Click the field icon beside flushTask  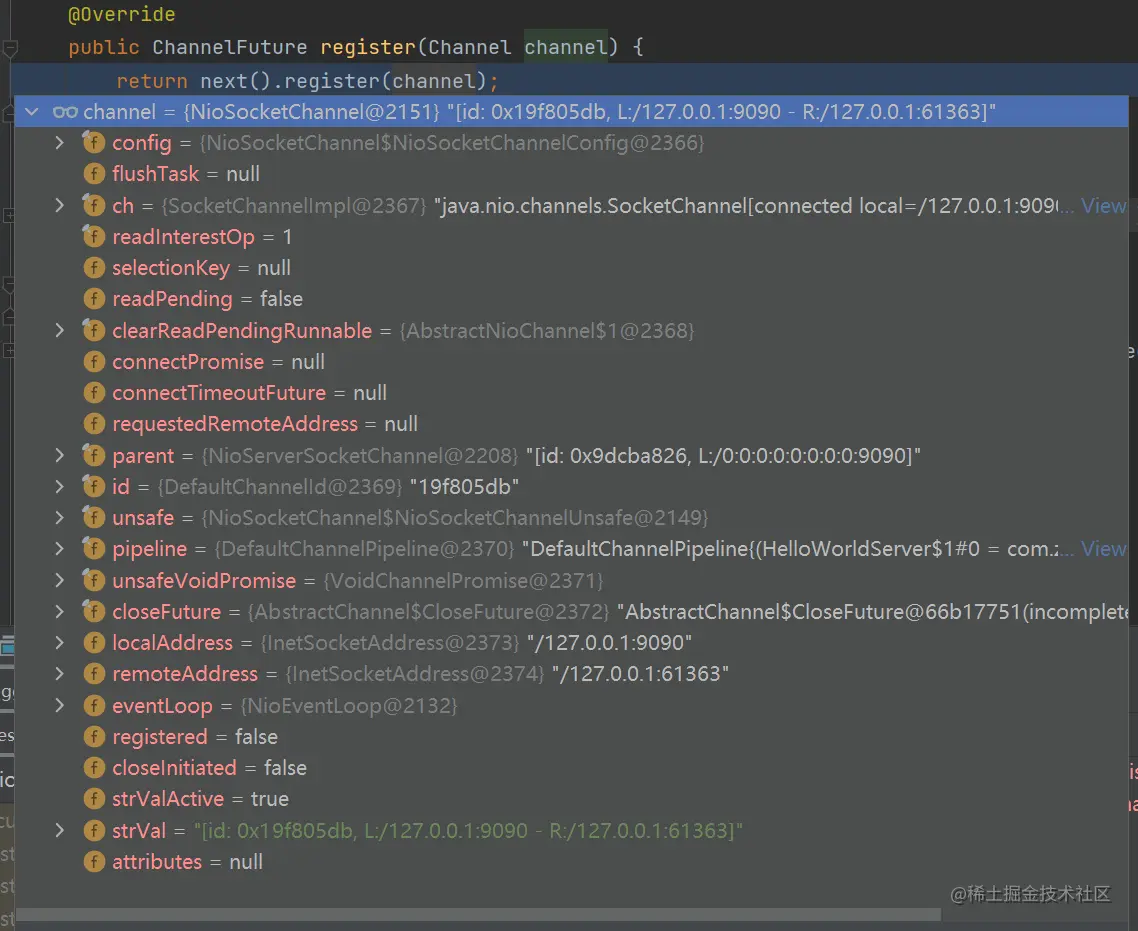(94, 174)
